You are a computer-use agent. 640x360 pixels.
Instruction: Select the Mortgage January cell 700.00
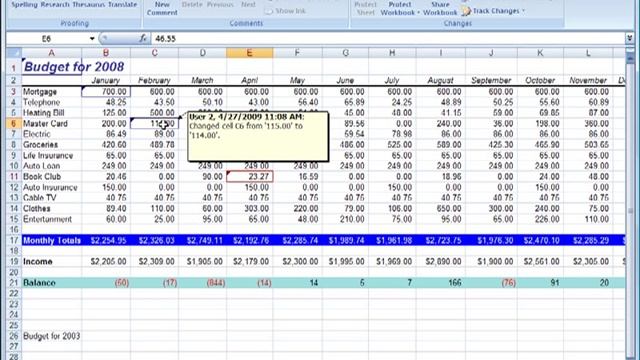coord(106,91)
